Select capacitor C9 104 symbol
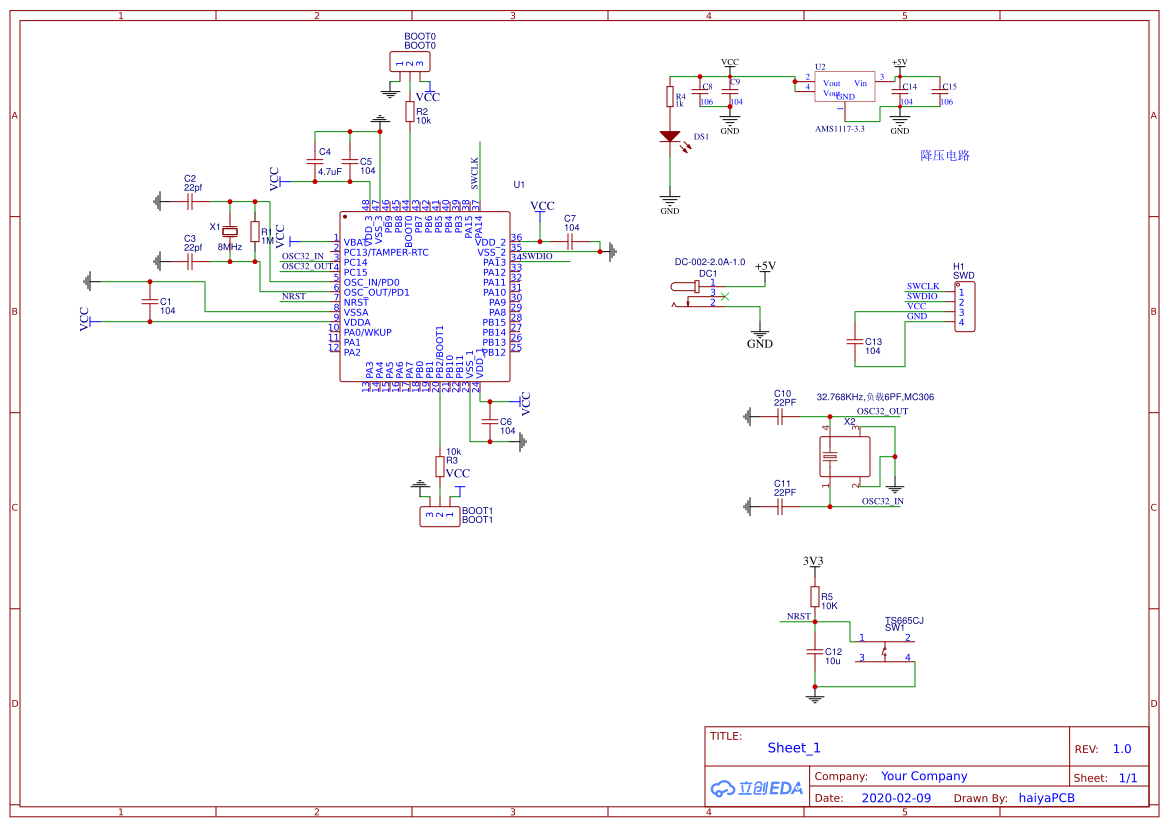The width and height of the screenshot is (1169, 827). coord(730,92)
